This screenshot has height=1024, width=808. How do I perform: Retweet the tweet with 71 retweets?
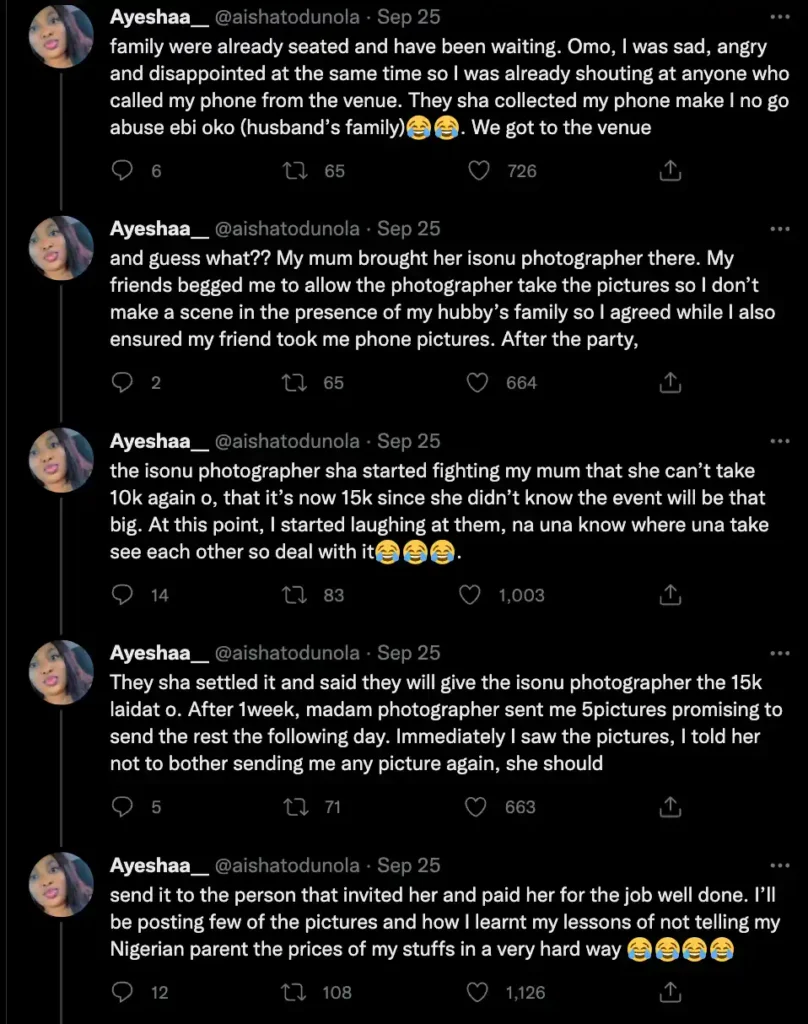(296, 807)
